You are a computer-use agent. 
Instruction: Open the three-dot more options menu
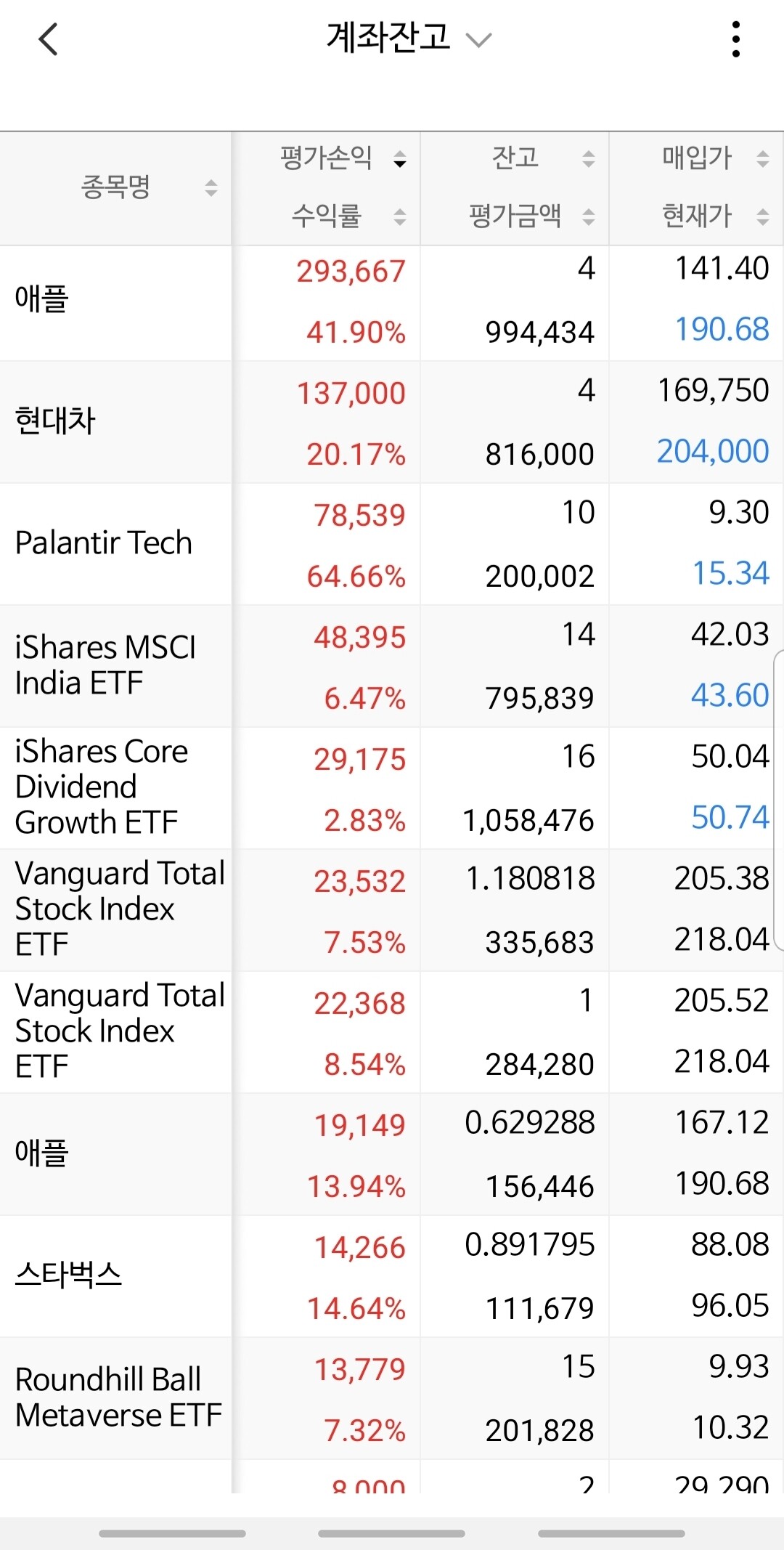click(736, 39)
